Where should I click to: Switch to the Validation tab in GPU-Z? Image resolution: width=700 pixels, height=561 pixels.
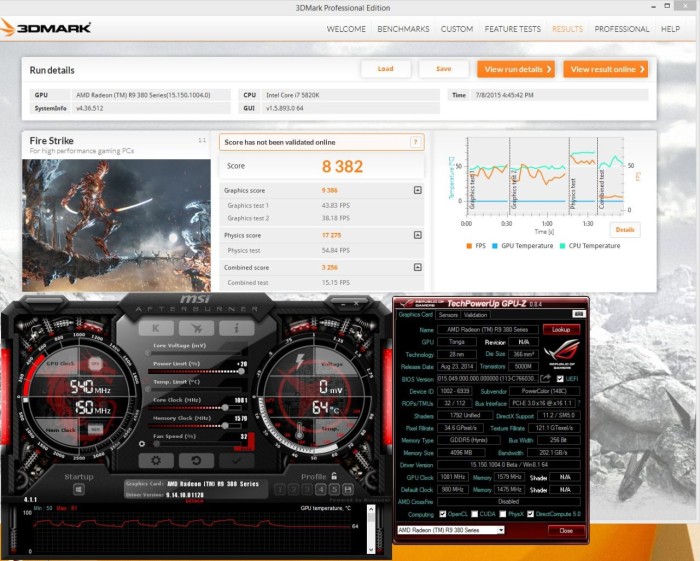click(x=475, y=315)
